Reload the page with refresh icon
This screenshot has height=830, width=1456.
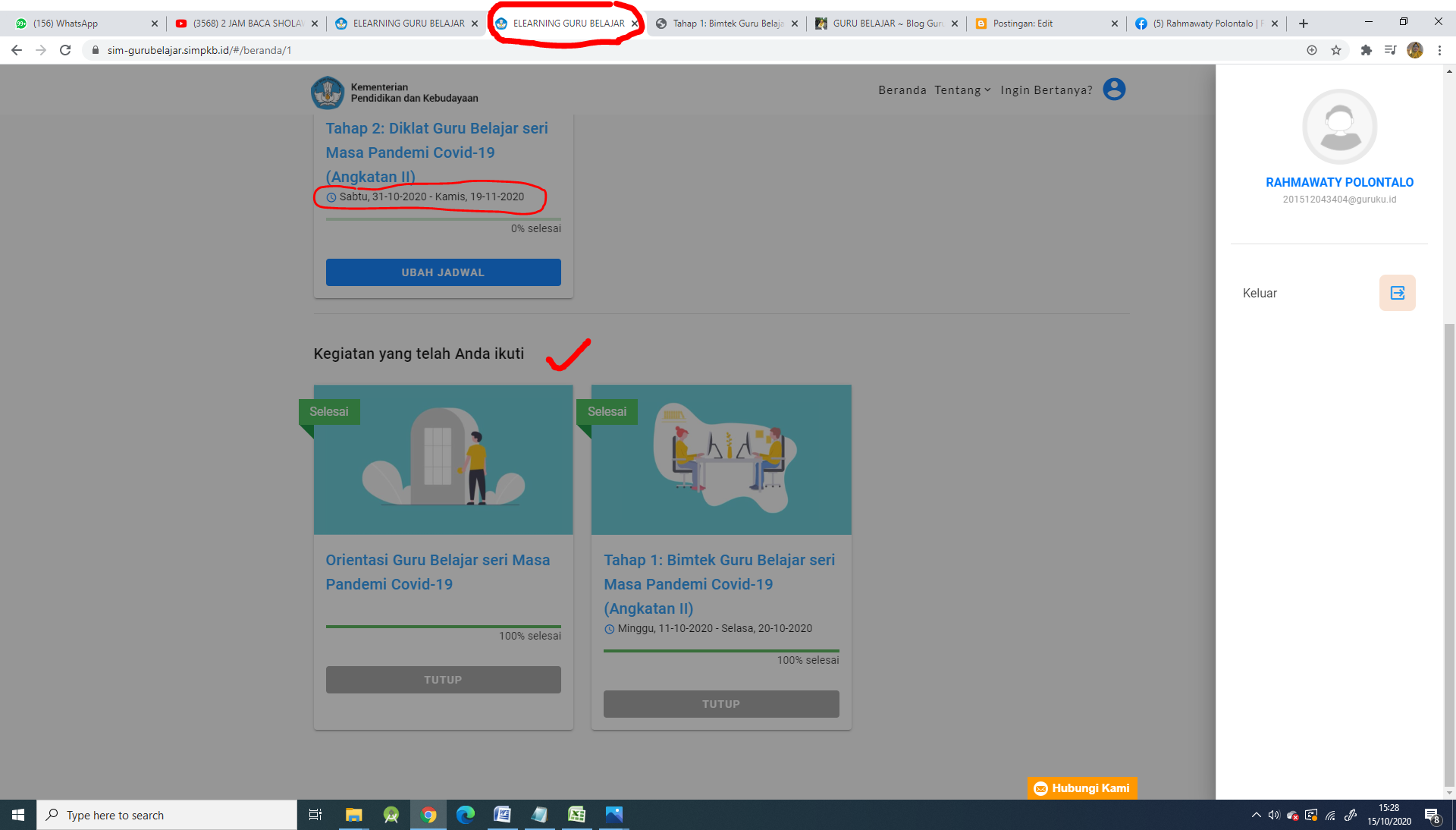click(65, 50)
